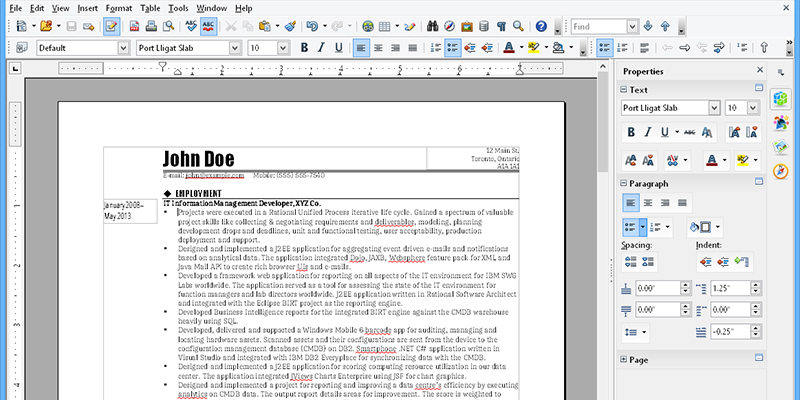The width and height of the screenshot is (800, 400).
Task: Open the Insert menu
Action: click(x=88, y=8)
